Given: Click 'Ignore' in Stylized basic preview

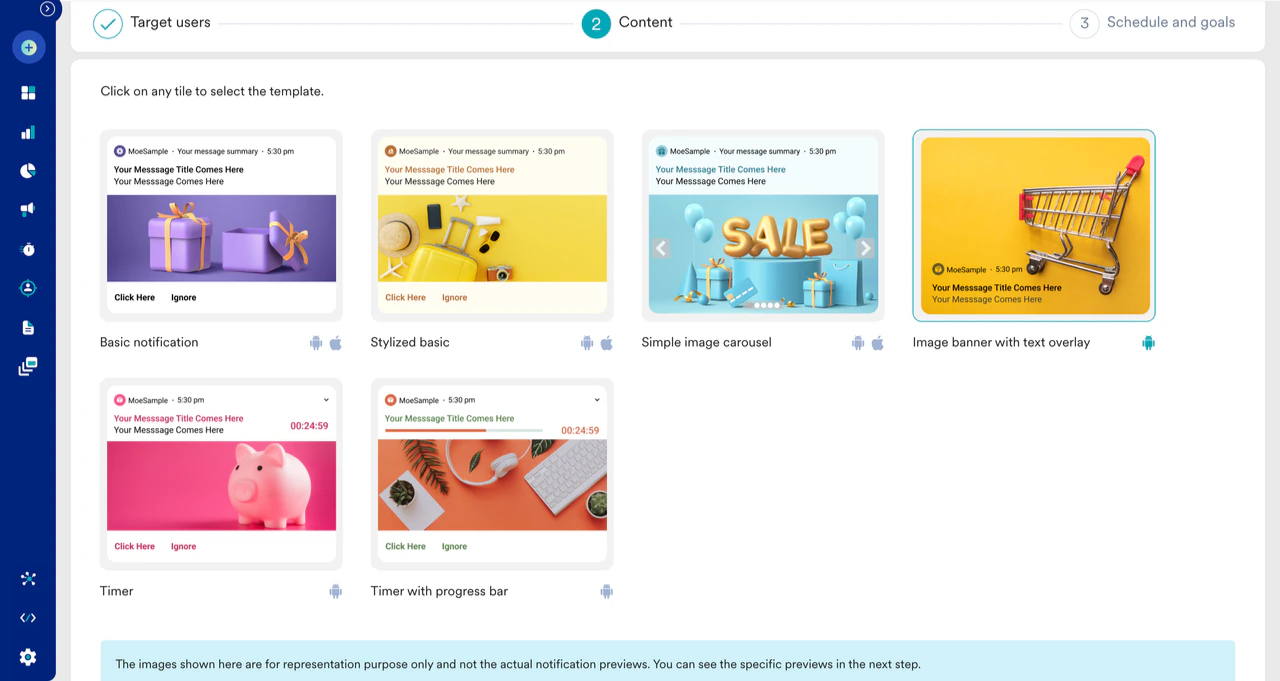Looking at the screenshot, I should coord(455,297).
